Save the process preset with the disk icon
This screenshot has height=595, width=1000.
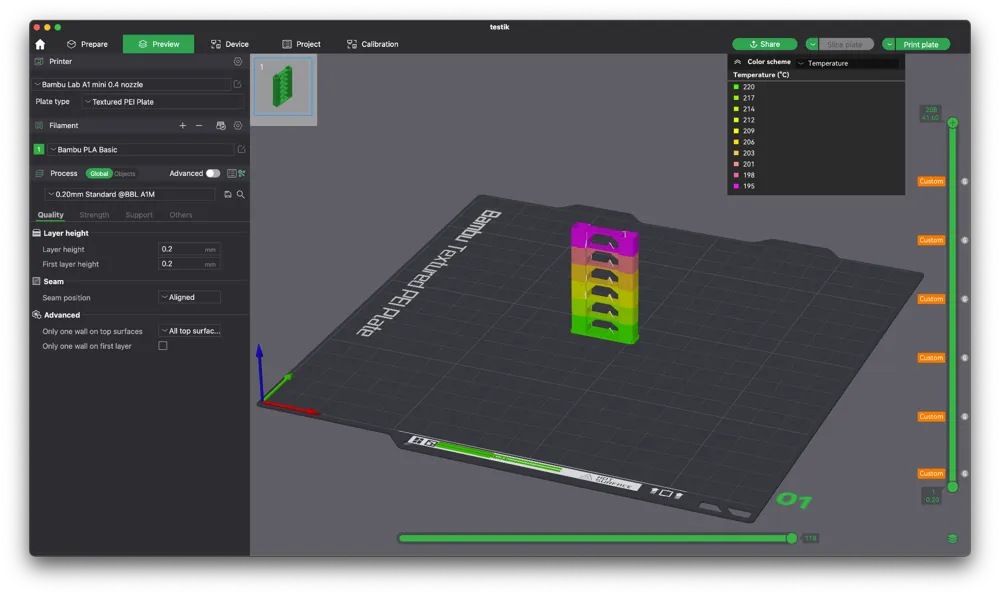(x=228, y=194)
